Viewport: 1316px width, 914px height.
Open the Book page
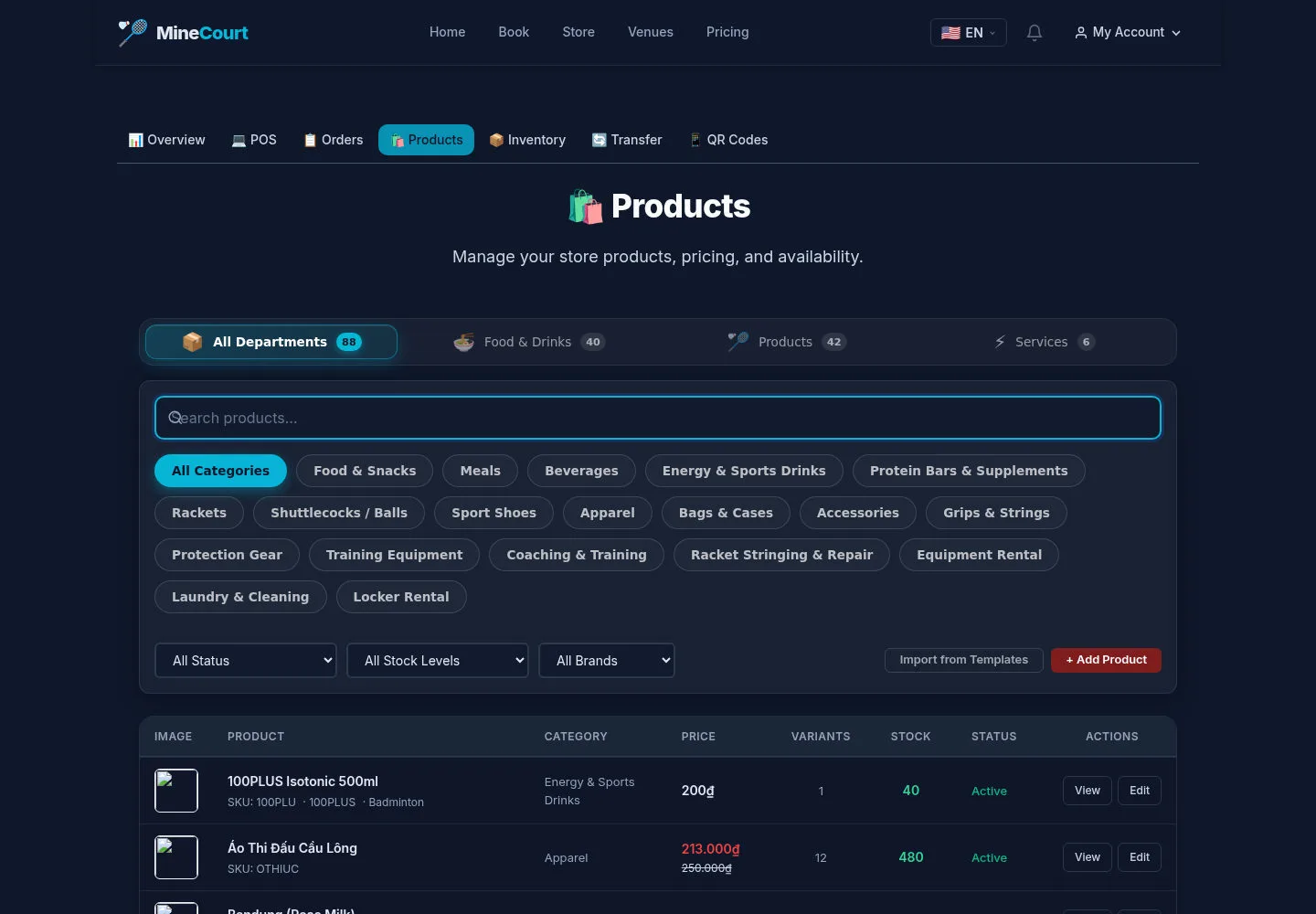[514, 32]
